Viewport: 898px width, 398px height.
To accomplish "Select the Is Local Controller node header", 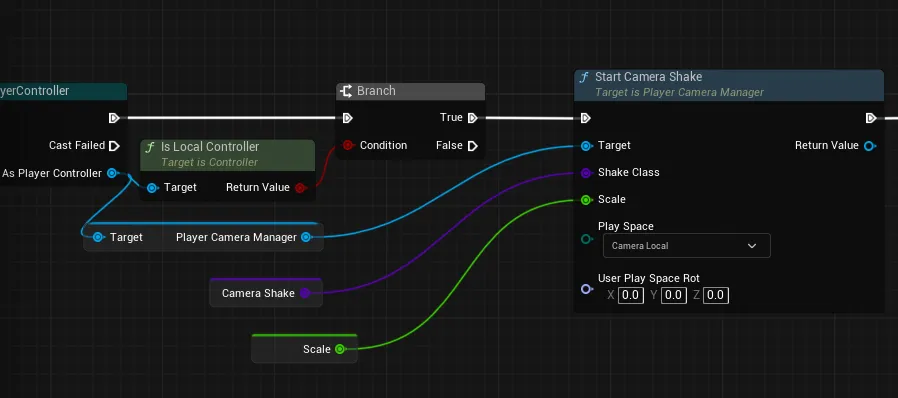I will (228, 155).
